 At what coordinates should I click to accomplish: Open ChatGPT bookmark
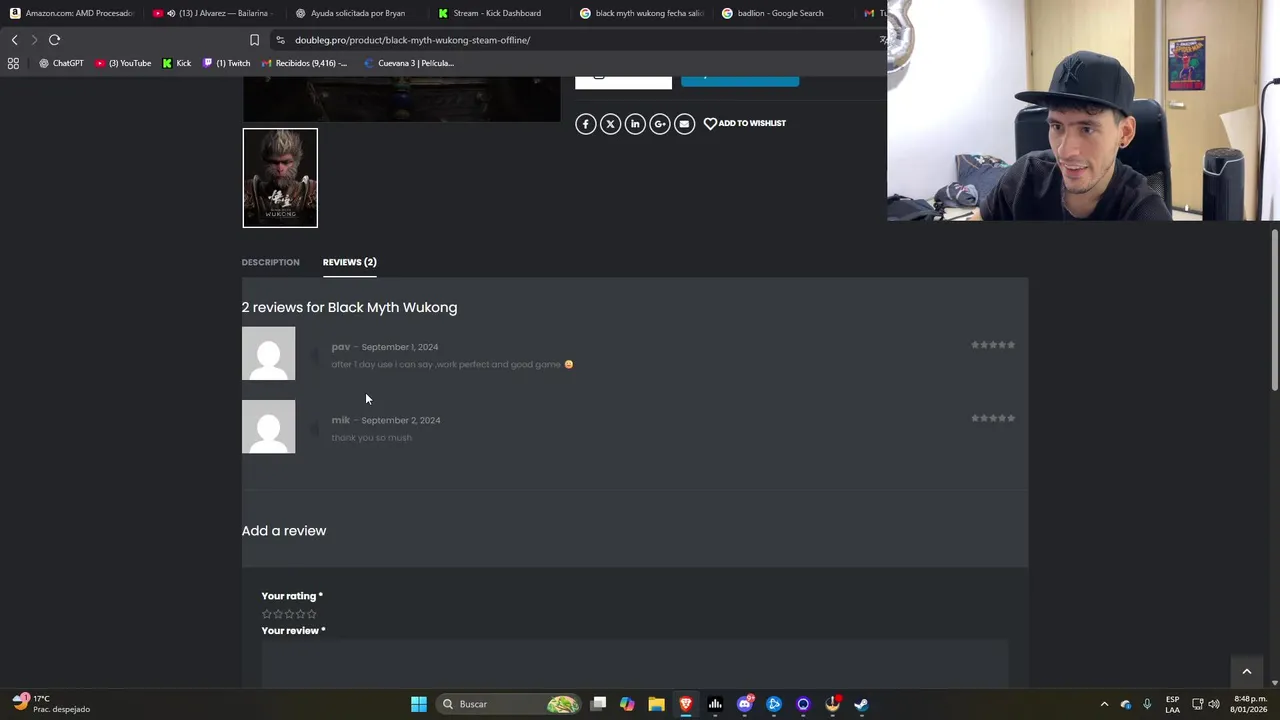(x=61, y=63)
